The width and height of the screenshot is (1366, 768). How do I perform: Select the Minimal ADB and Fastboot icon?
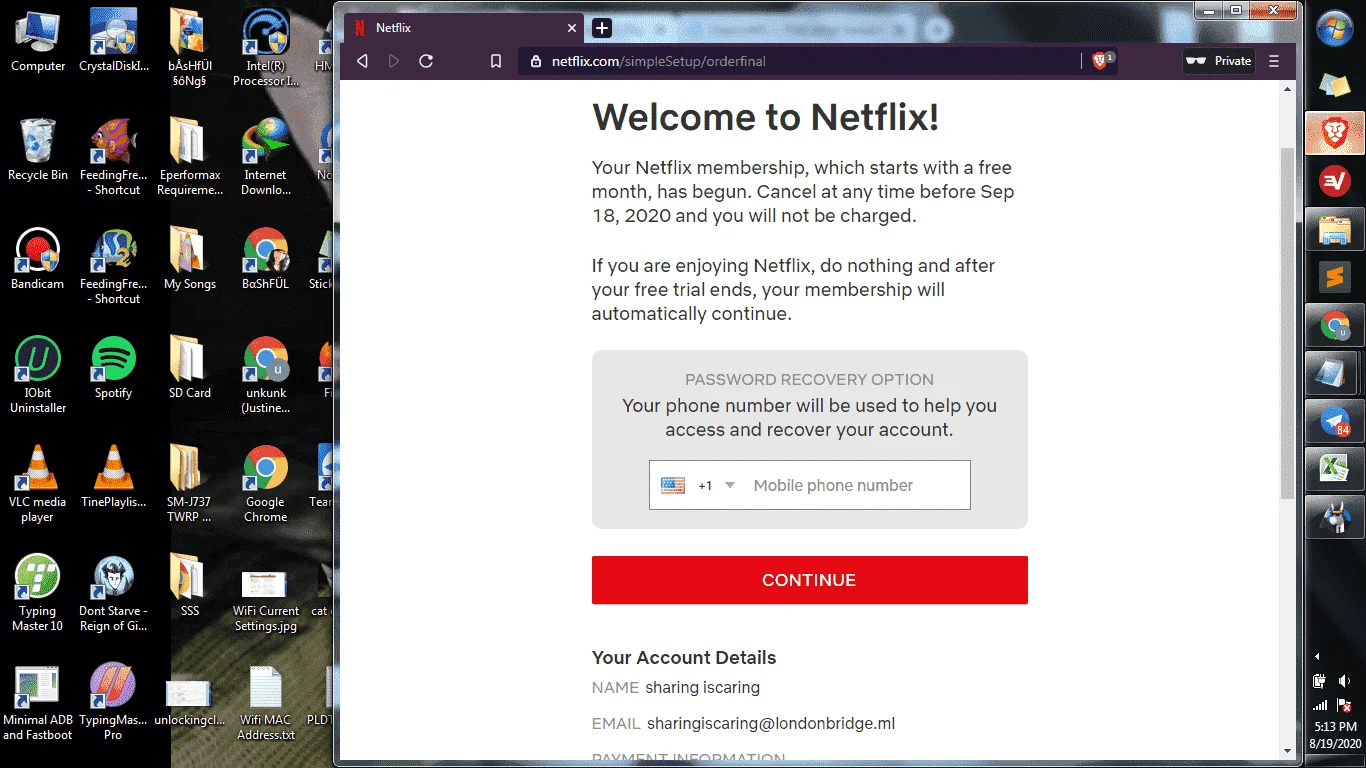click(38, 703)
